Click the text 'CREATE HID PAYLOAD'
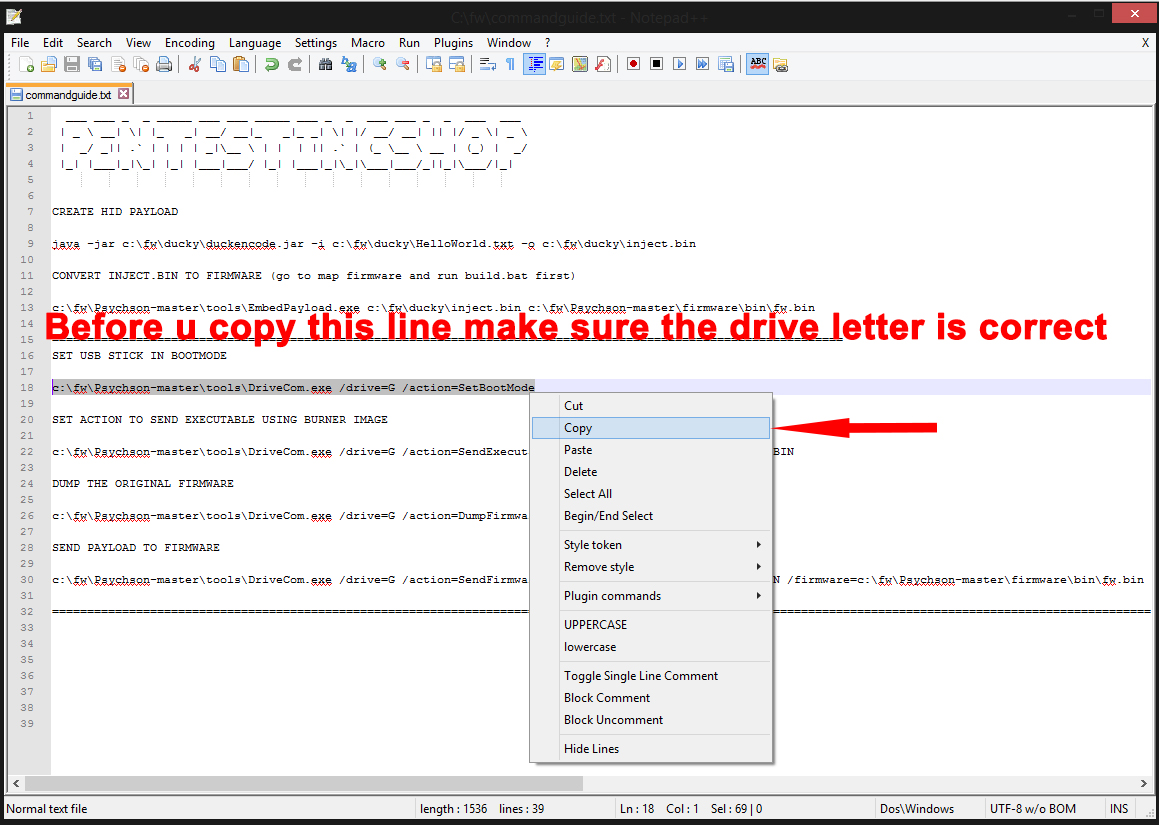Viewport: 1159px width, 825px height. [x=115, y=211]
